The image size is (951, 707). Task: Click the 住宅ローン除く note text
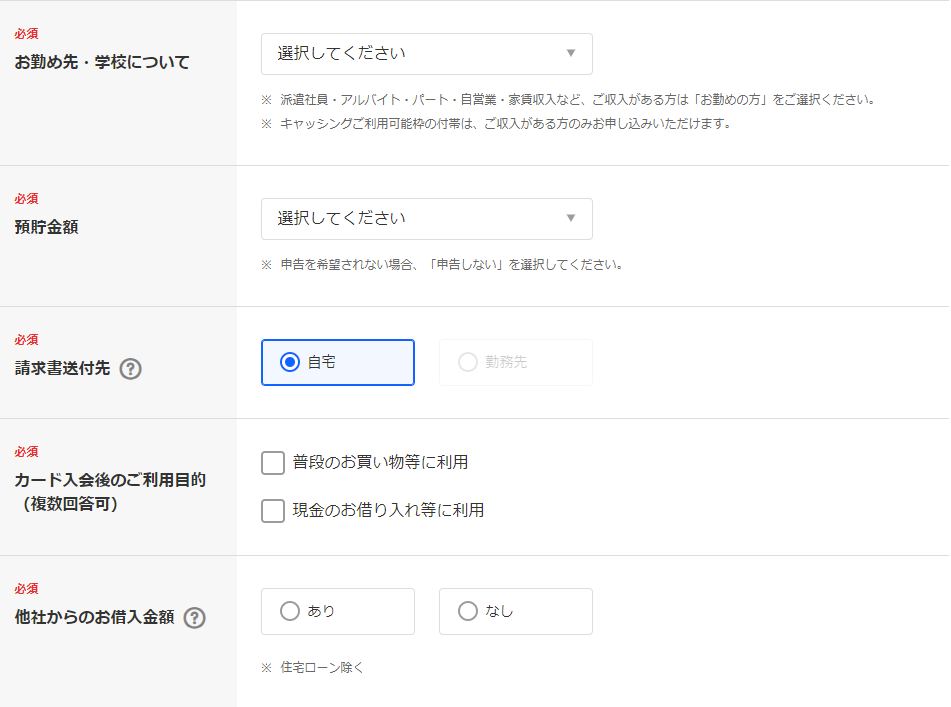321,668
